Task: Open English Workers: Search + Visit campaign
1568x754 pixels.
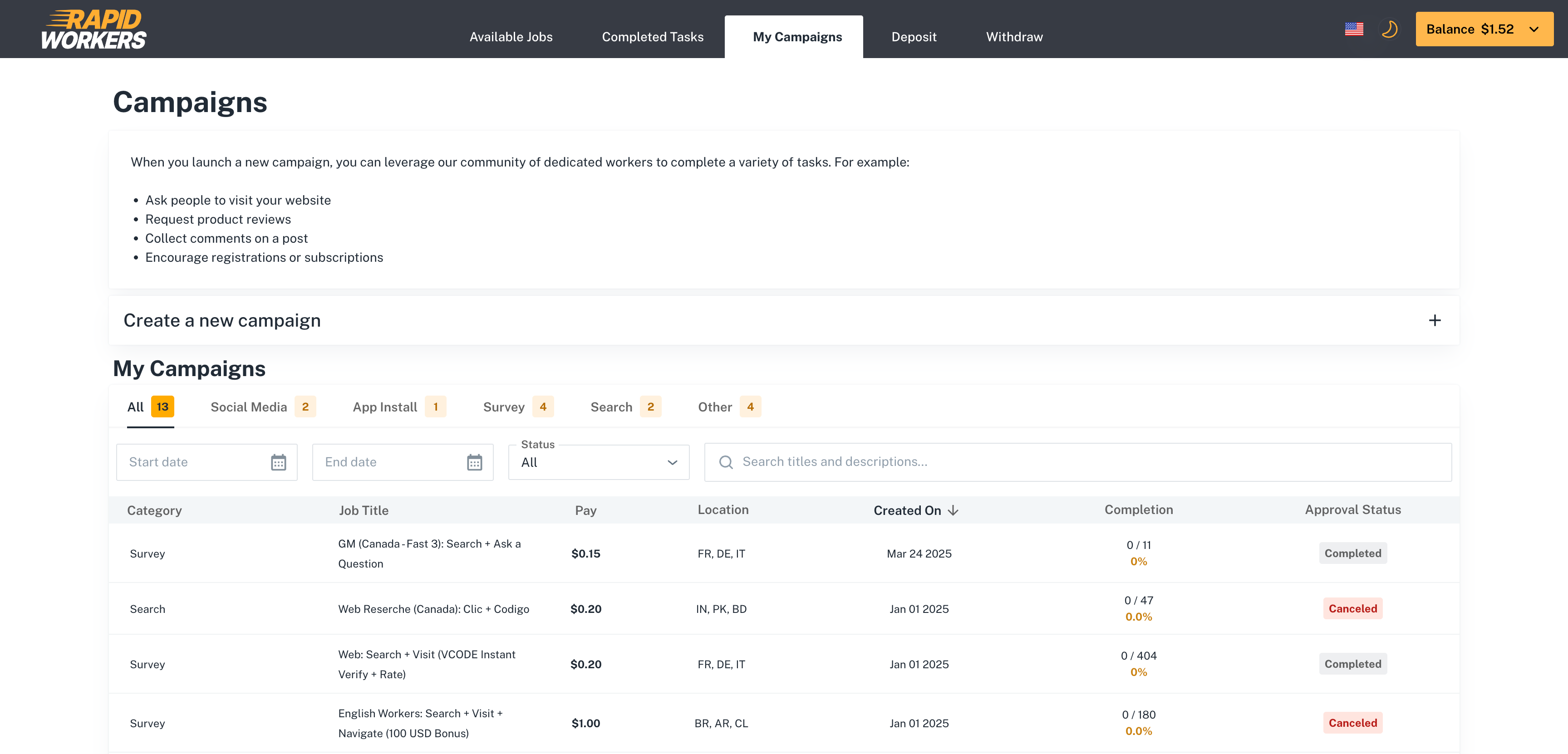Action: click(x=420, y=723)
